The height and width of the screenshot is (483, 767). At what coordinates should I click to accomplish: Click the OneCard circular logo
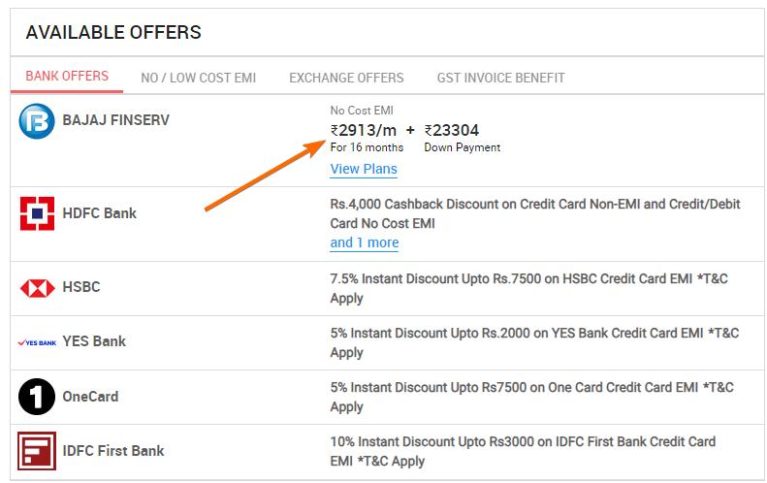coord(37,397)
